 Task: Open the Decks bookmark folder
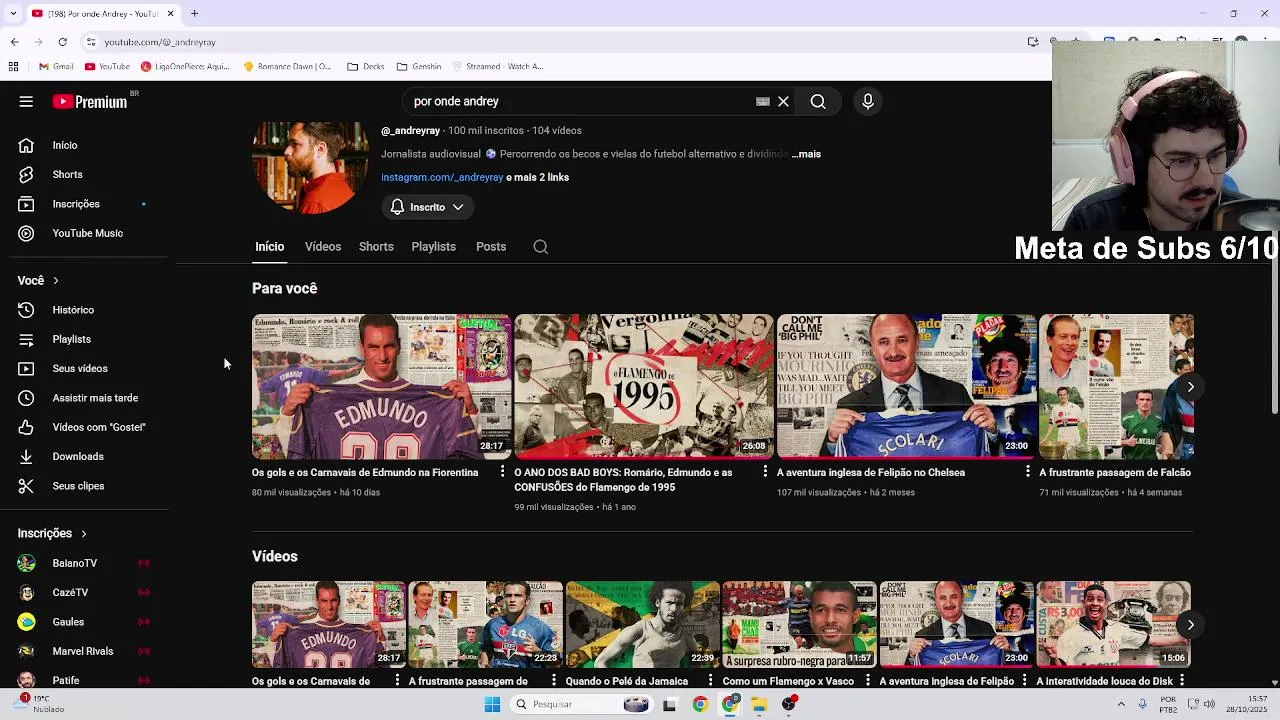click(366, 67)
